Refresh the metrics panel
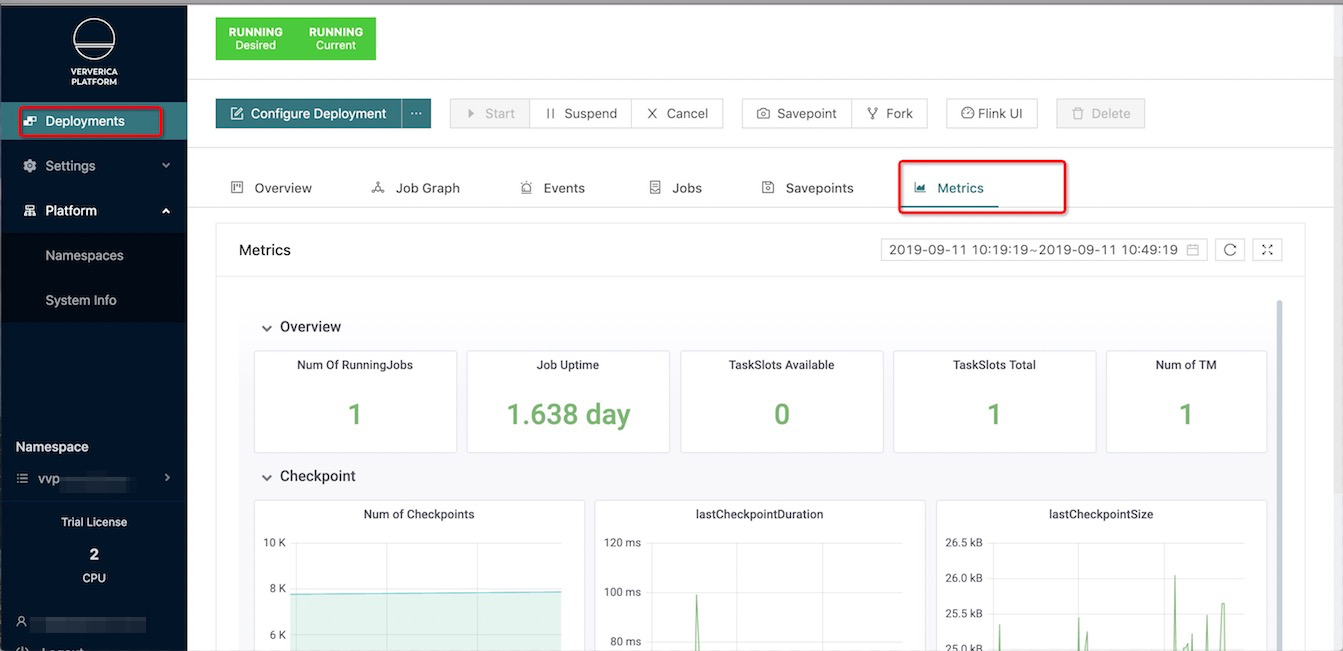The height and width of the screenshot is (651, 1343). coord(1230,250)
